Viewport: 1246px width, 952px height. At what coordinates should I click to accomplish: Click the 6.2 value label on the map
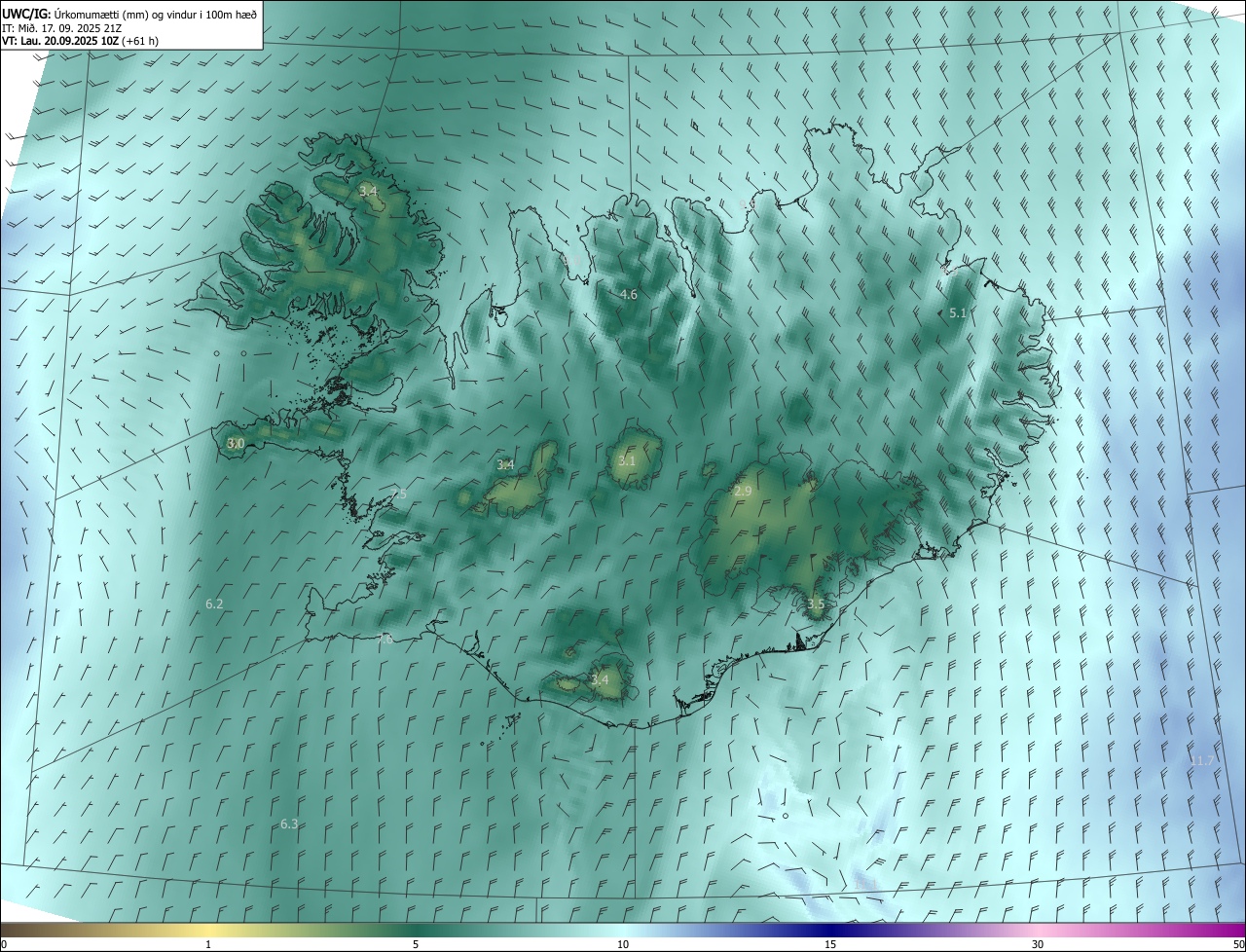click(x=214, y=604)
